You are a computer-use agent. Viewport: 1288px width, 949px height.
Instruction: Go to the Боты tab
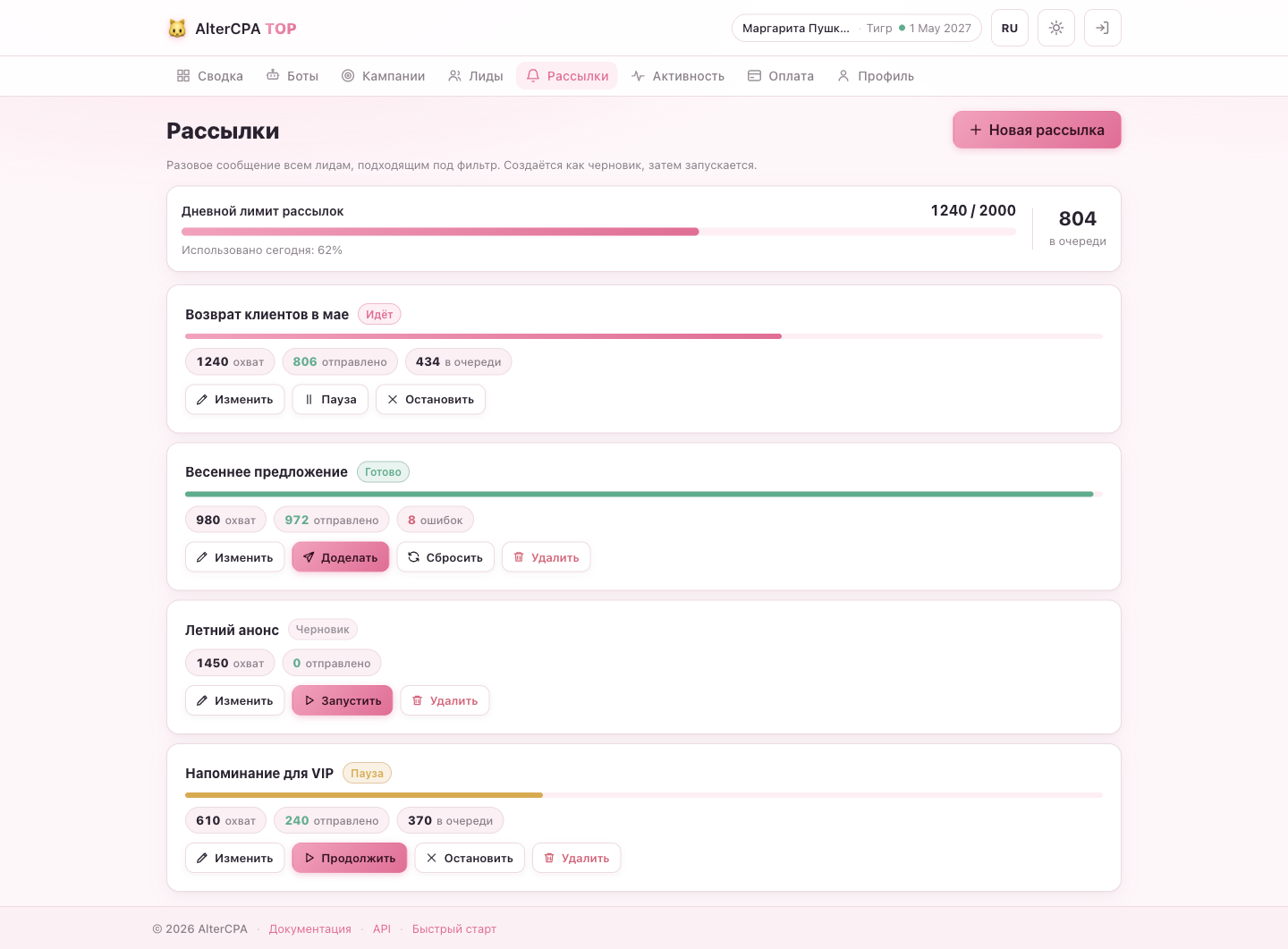[292, 76]
